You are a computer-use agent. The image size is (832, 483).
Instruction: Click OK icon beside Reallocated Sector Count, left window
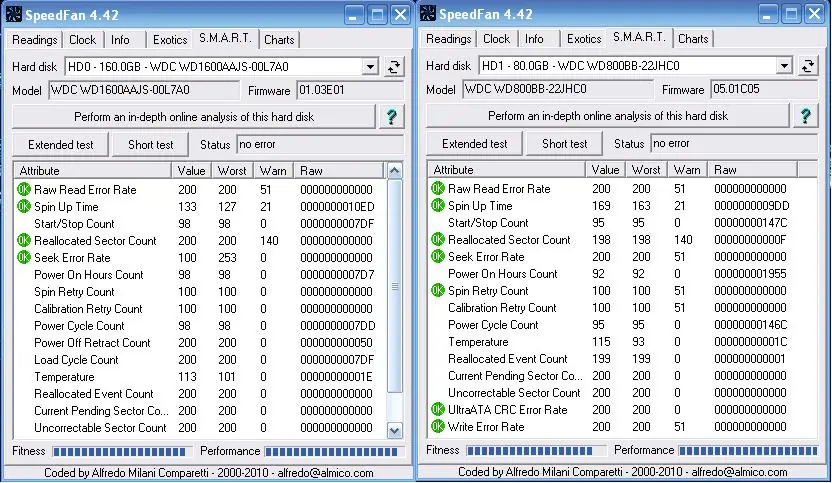tap(24, 240)
